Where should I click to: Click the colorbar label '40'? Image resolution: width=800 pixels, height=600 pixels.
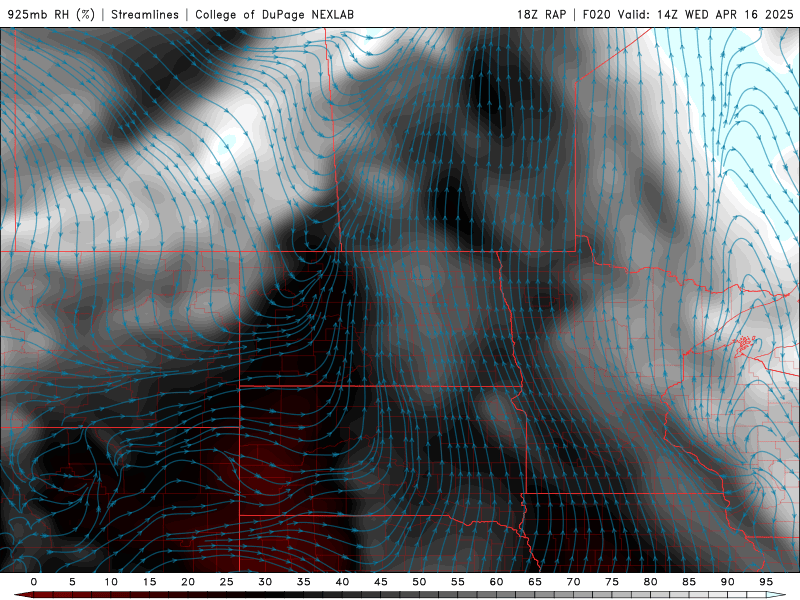pos(342,582)
